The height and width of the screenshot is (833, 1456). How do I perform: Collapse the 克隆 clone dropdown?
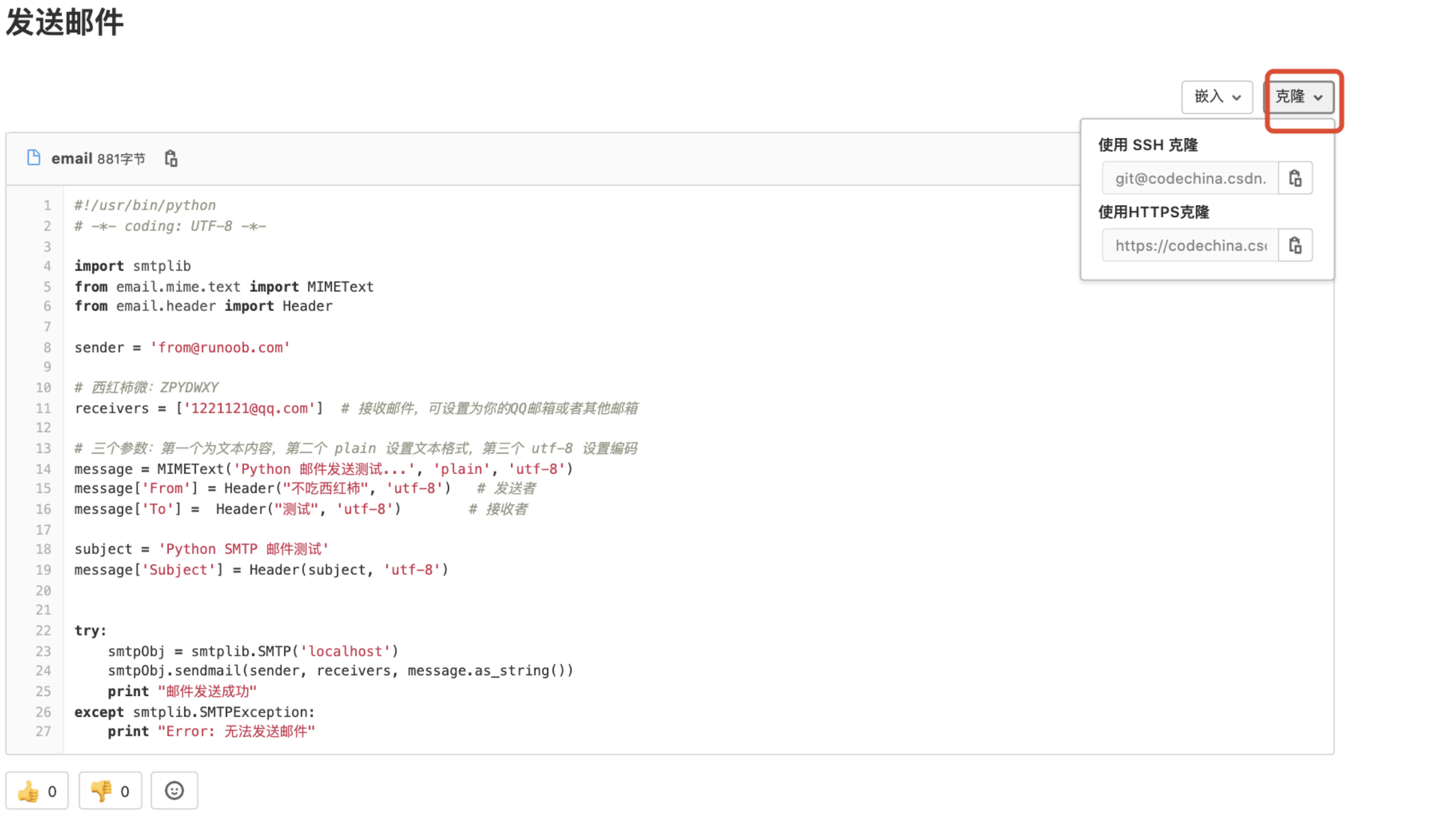coord(1299,97)
